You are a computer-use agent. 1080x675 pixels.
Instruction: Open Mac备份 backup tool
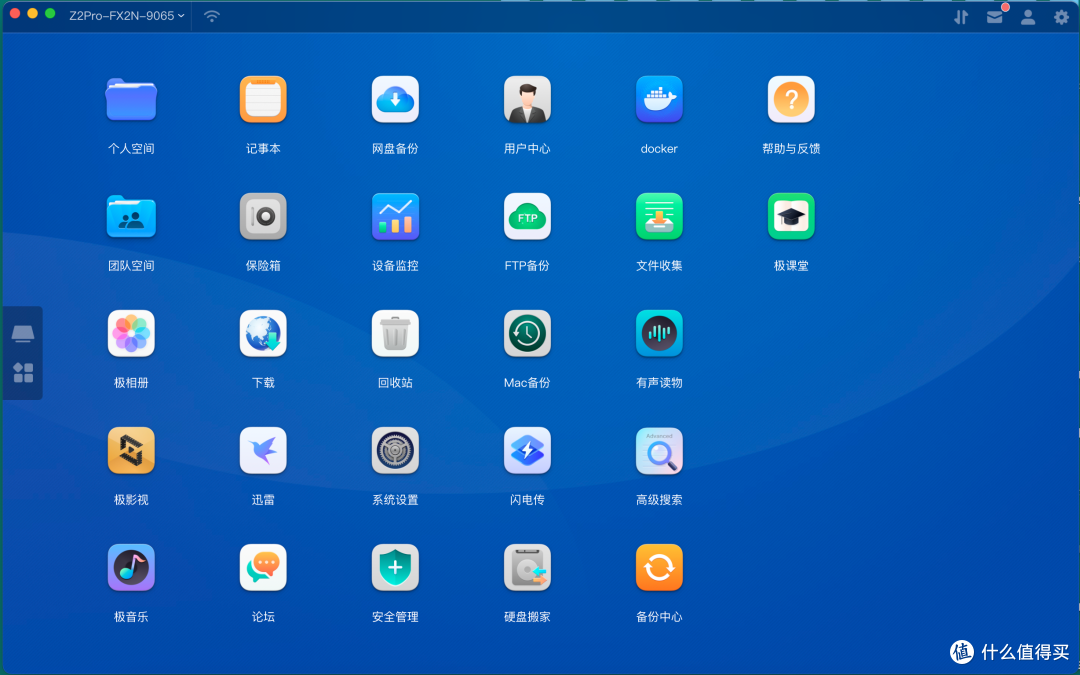coord(527,333)
